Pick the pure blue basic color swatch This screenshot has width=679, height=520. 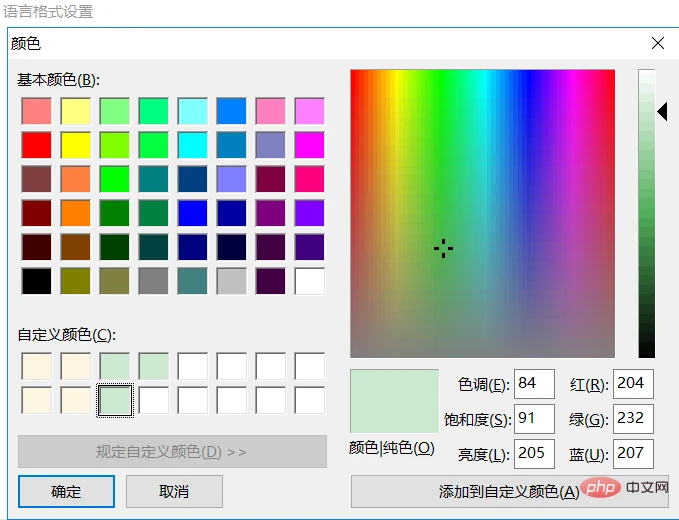click(x=192, y=213)
